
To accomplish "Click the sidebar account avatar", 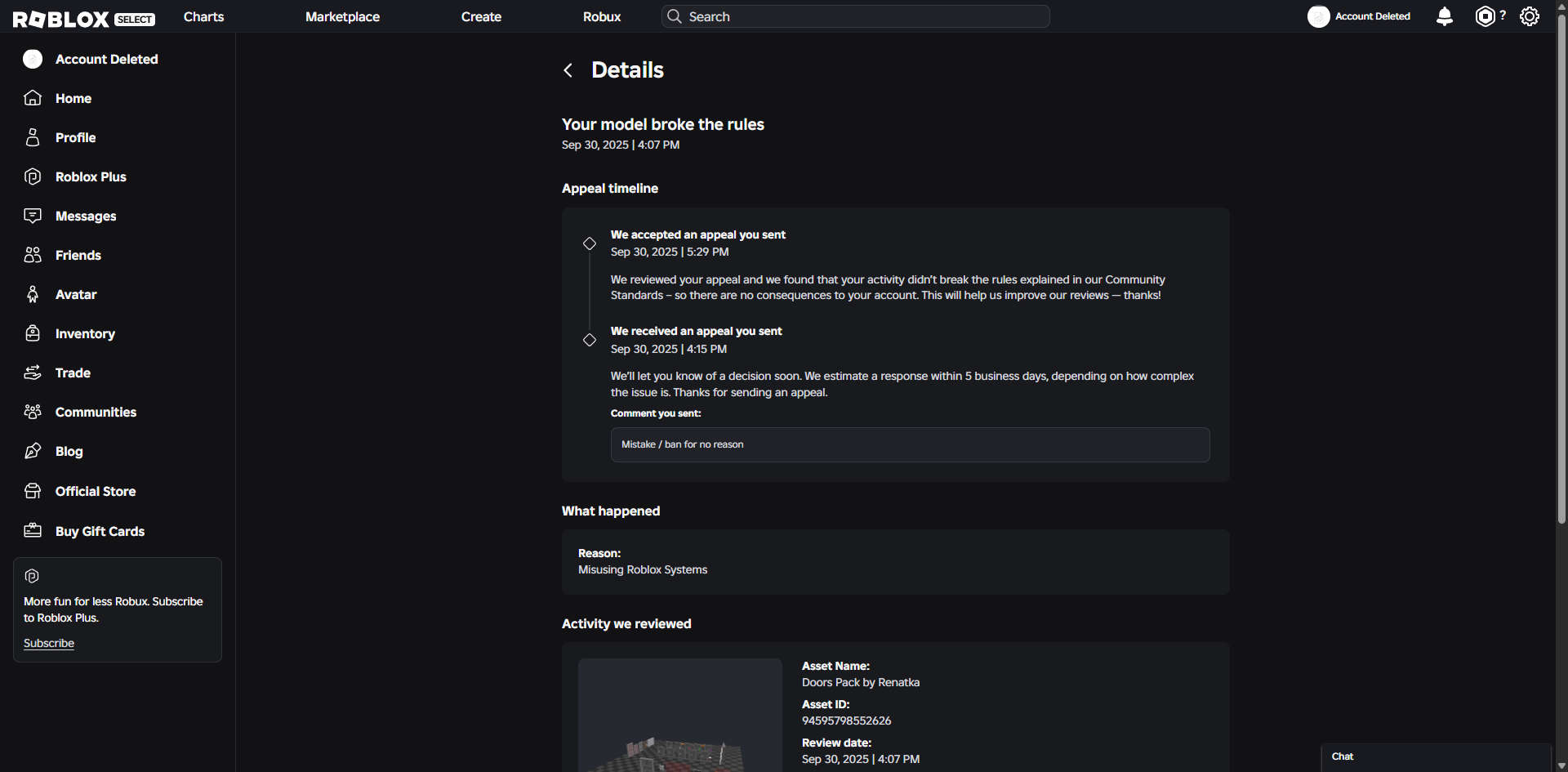I will [33, 59].
